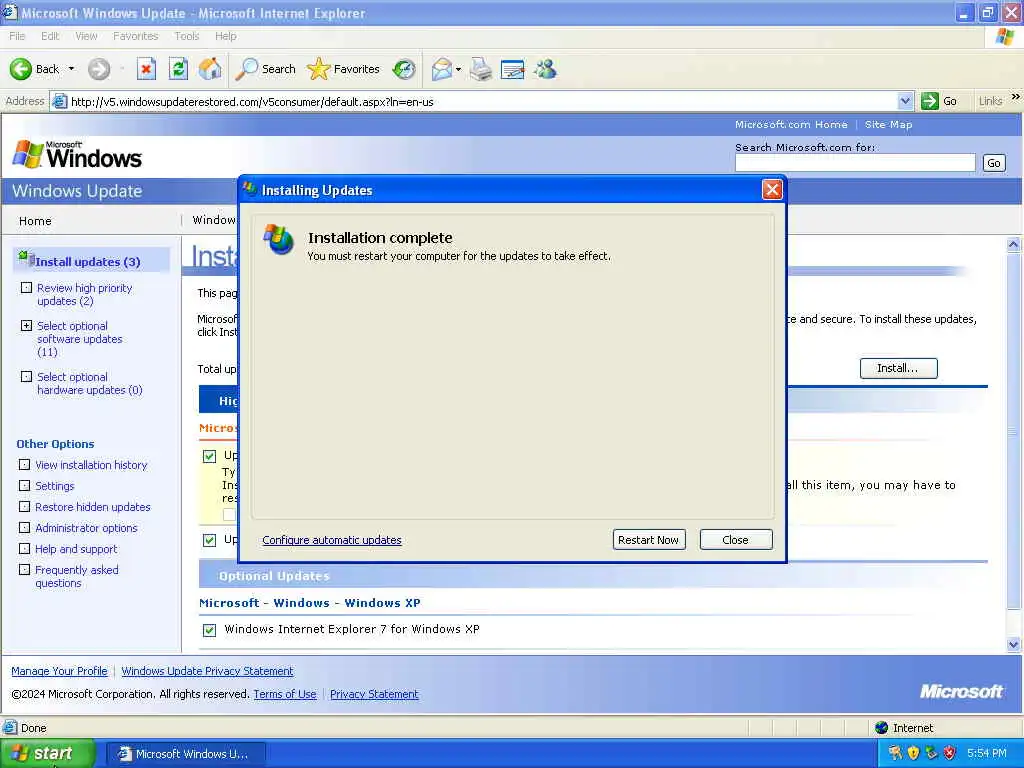Viewport: 1024px width, 768px height.
Task: Click the Install updates shield icon in sidebar
Action: (26, 258)
